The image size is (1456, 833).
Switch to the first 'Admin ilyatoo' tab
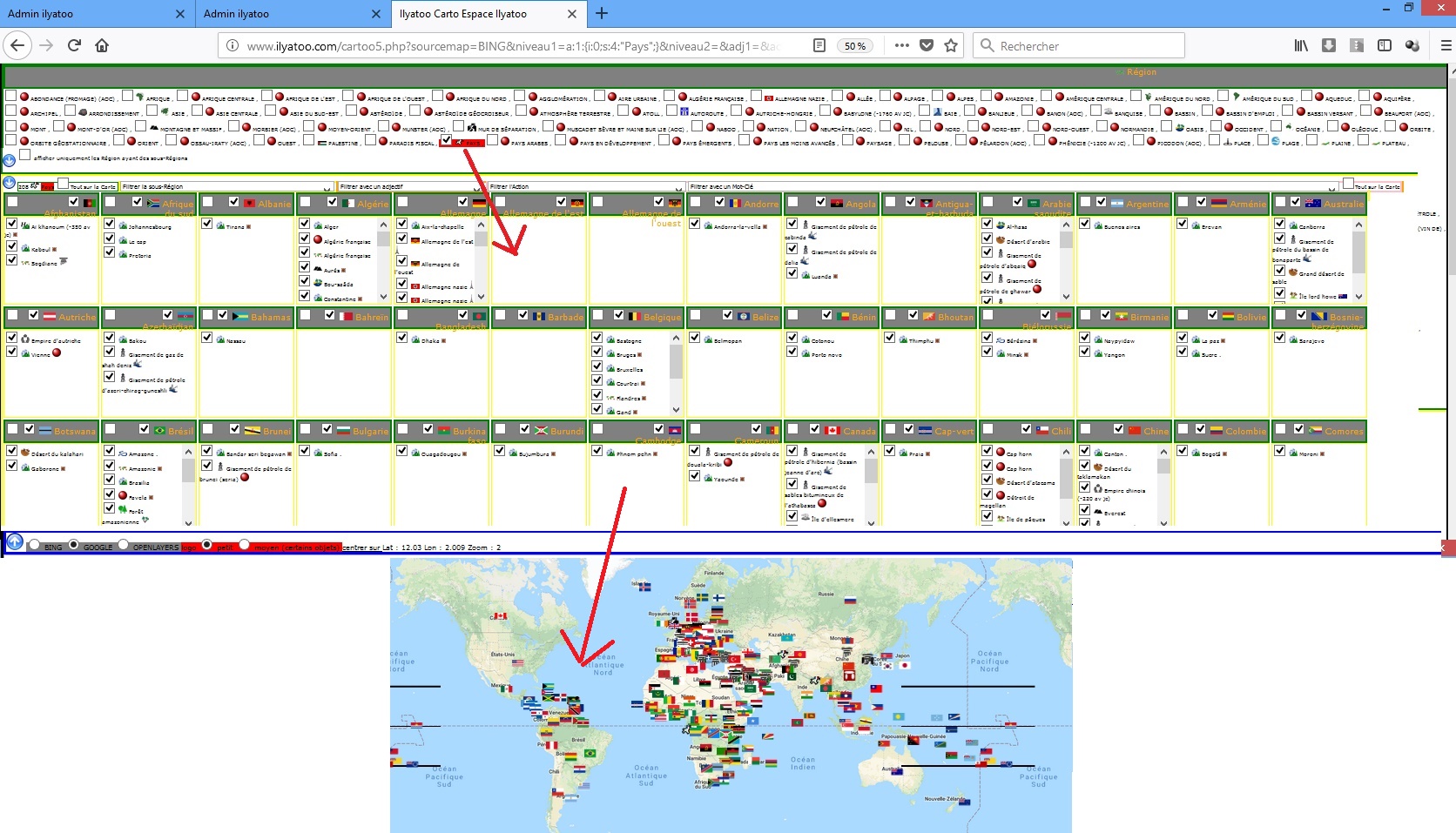pyautogui.click(x=87, y=14)
